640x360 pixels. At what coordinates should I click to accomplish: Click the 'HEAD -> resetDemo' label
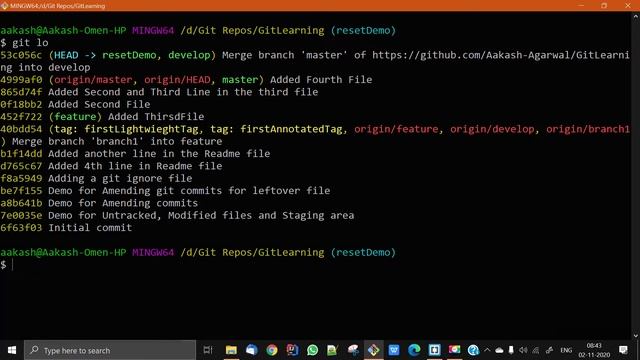pos(105,55)
